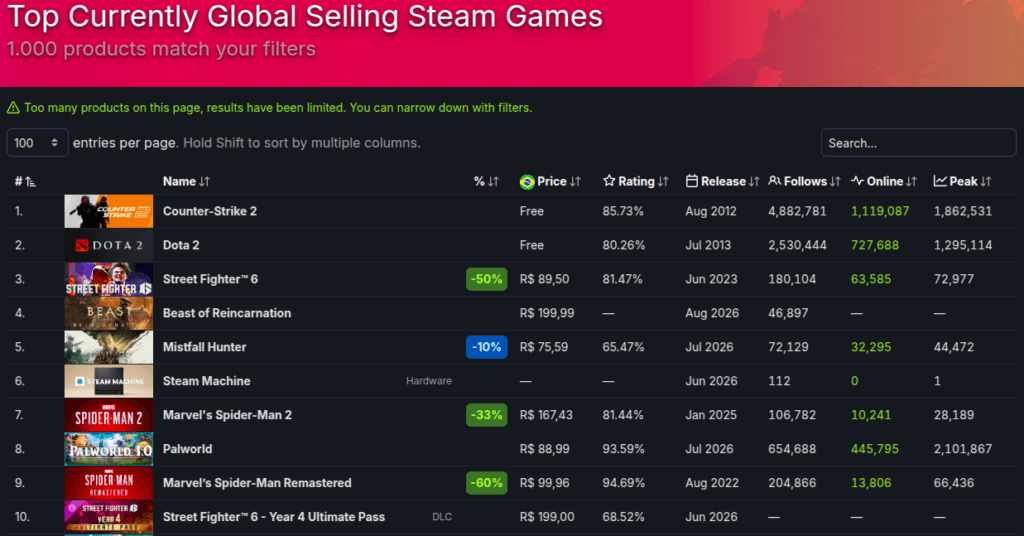Click Counter-Strike 2 online count 1,119,087

tap(880, 211)
